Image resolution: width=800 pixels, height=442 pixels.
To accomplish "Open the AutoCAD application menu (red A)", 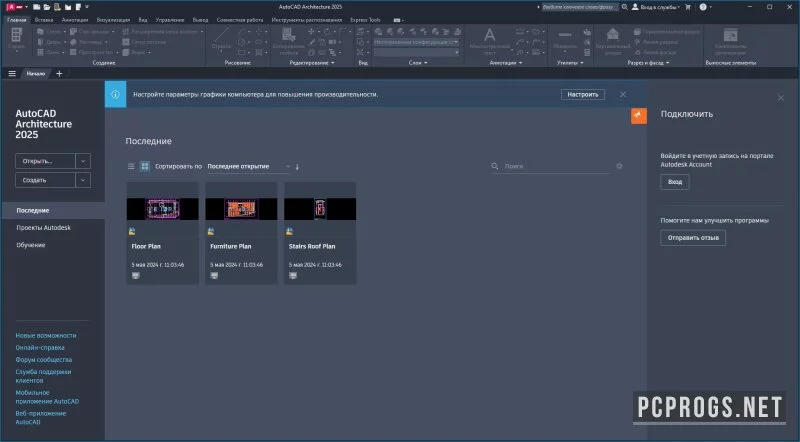I will pyautogui.click(x=13, y=7).
